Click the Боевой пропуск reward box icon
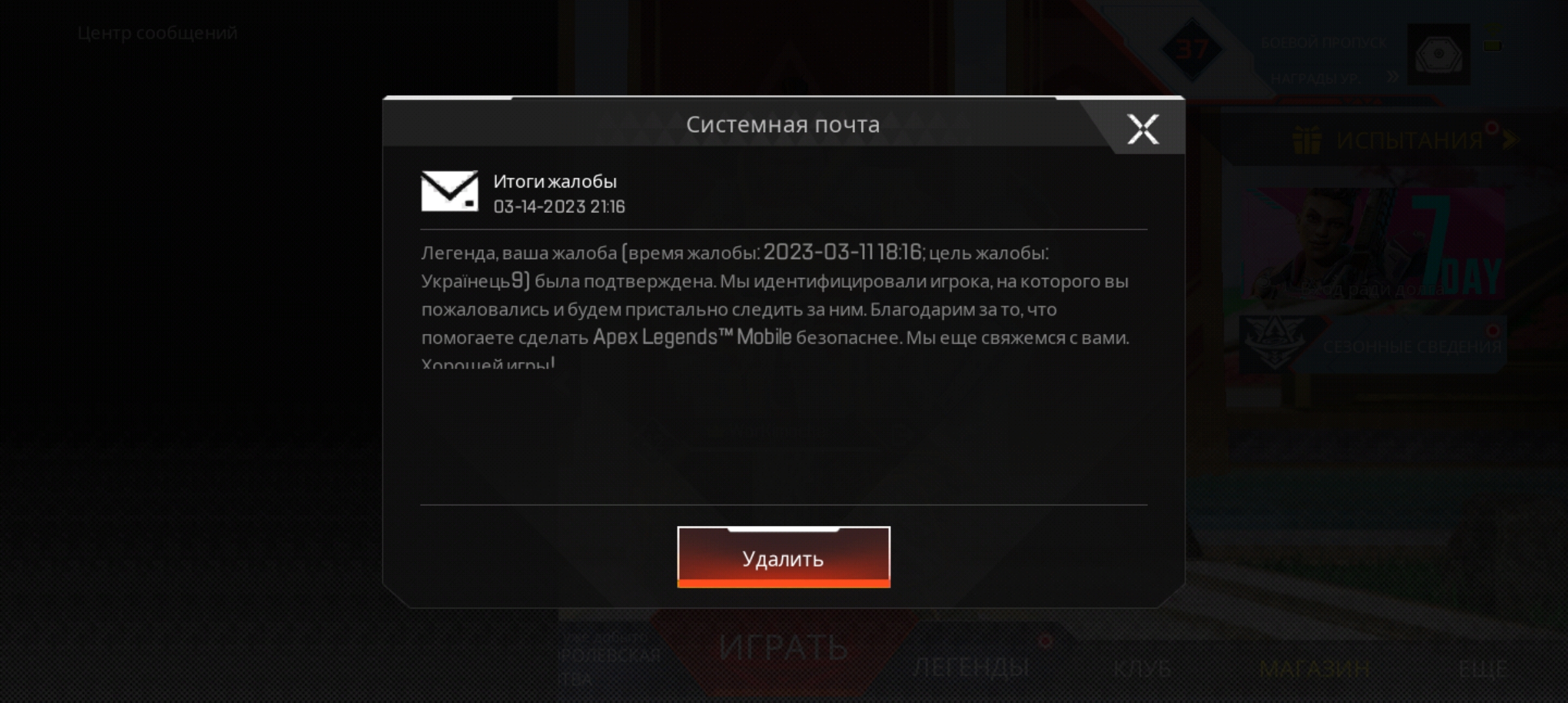This screenshot has height=703, width=1568. click(x=1438, y=55)
